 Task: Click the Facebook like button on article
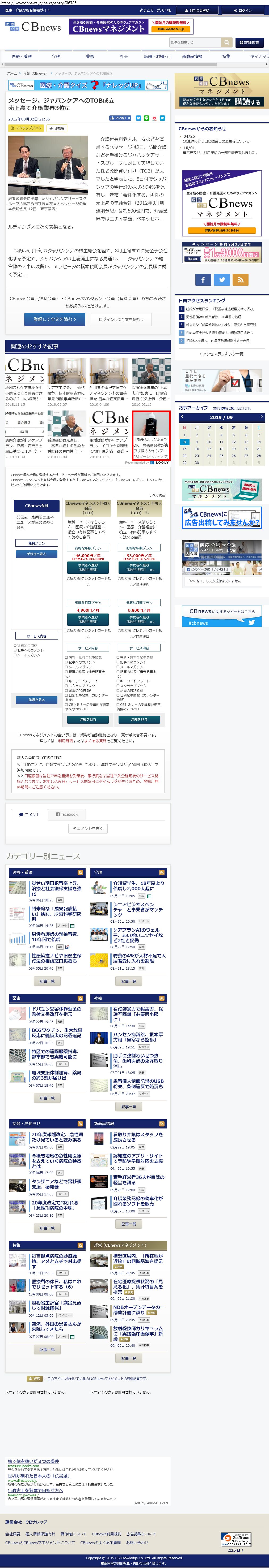120,118
